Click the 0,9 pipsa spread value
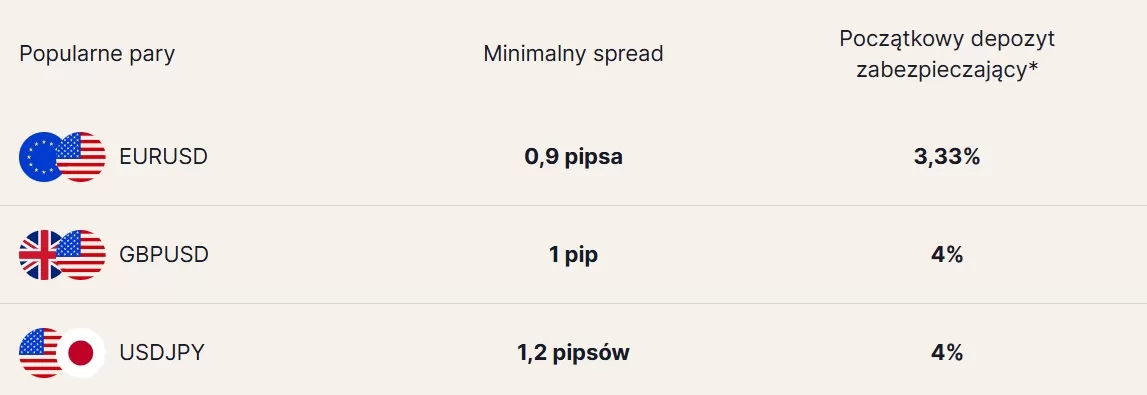 tap(574, 157)
